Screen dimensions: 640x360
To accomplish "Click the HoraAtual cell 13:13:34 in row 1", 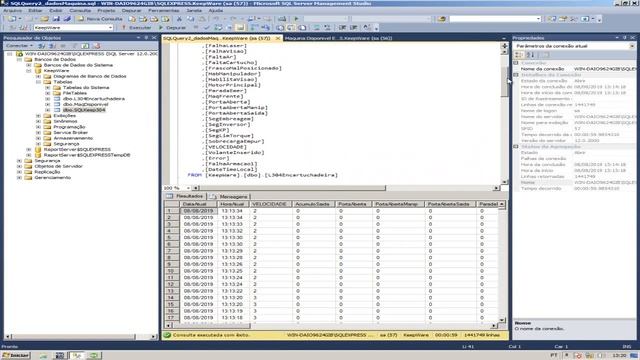I will (232, 211).
